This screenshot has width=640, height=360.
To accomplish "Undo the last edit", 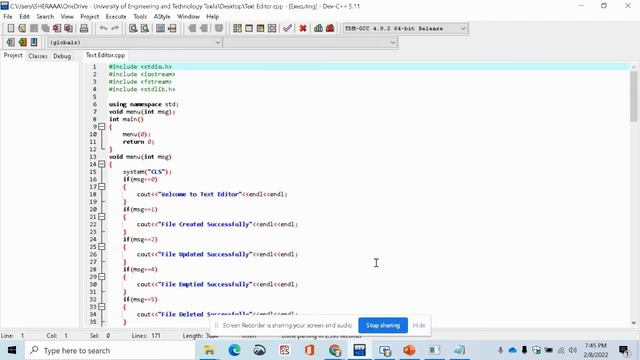I will tap(103, 28).
